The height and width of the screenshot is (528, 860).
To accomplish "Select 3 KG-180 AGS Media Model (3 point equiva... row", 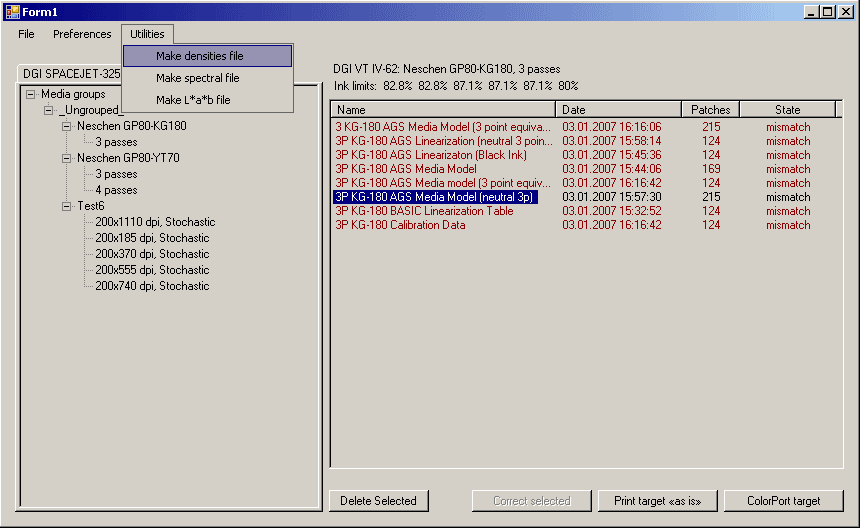I will [x=586, y=127].
